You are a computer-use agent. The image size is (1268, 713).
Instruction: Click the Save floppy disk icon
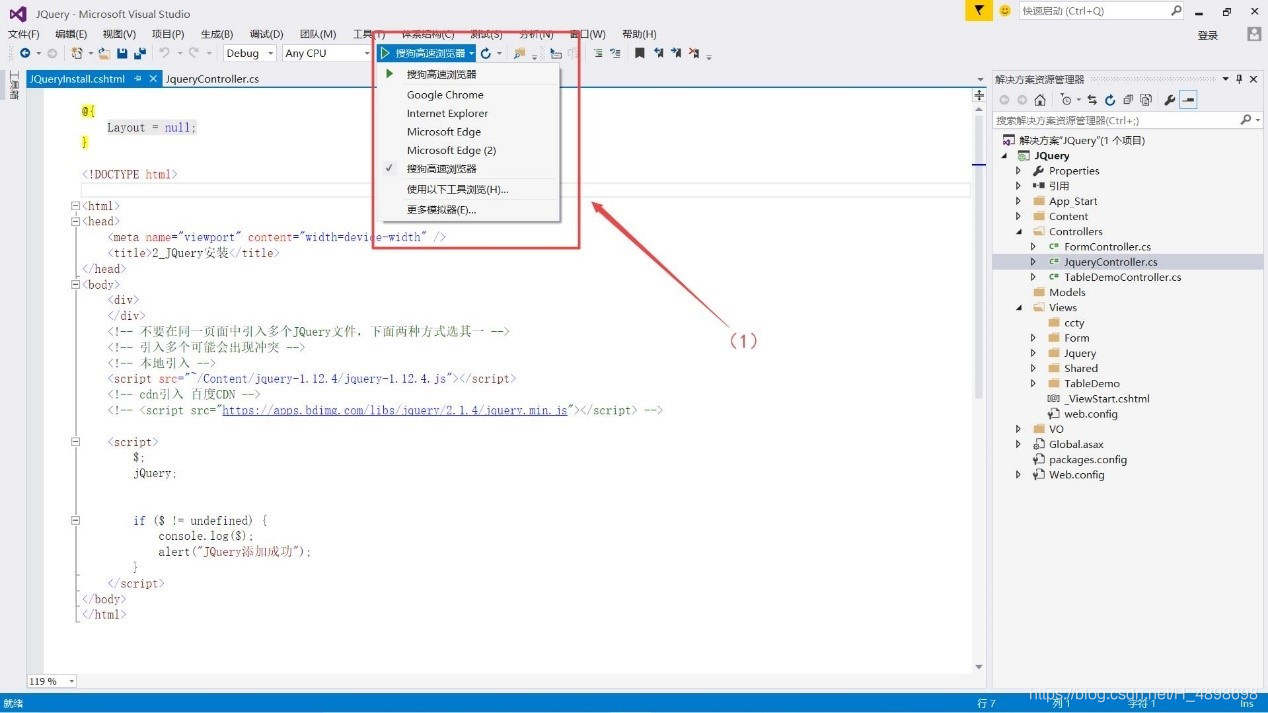[122, 53]
